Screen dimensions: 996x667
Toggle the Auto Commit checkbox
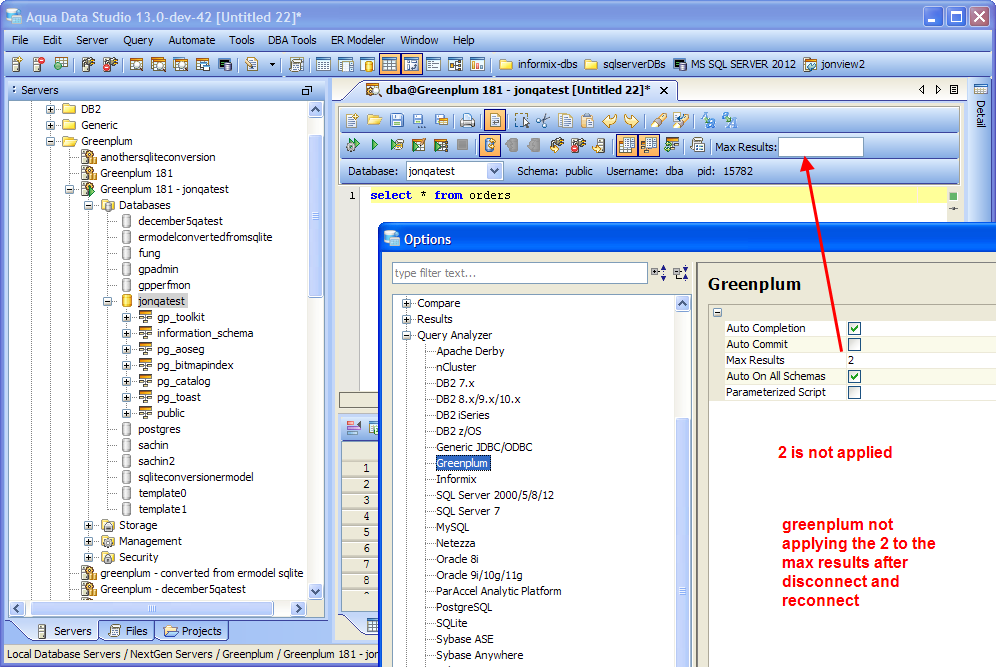(x=854, y=344)
